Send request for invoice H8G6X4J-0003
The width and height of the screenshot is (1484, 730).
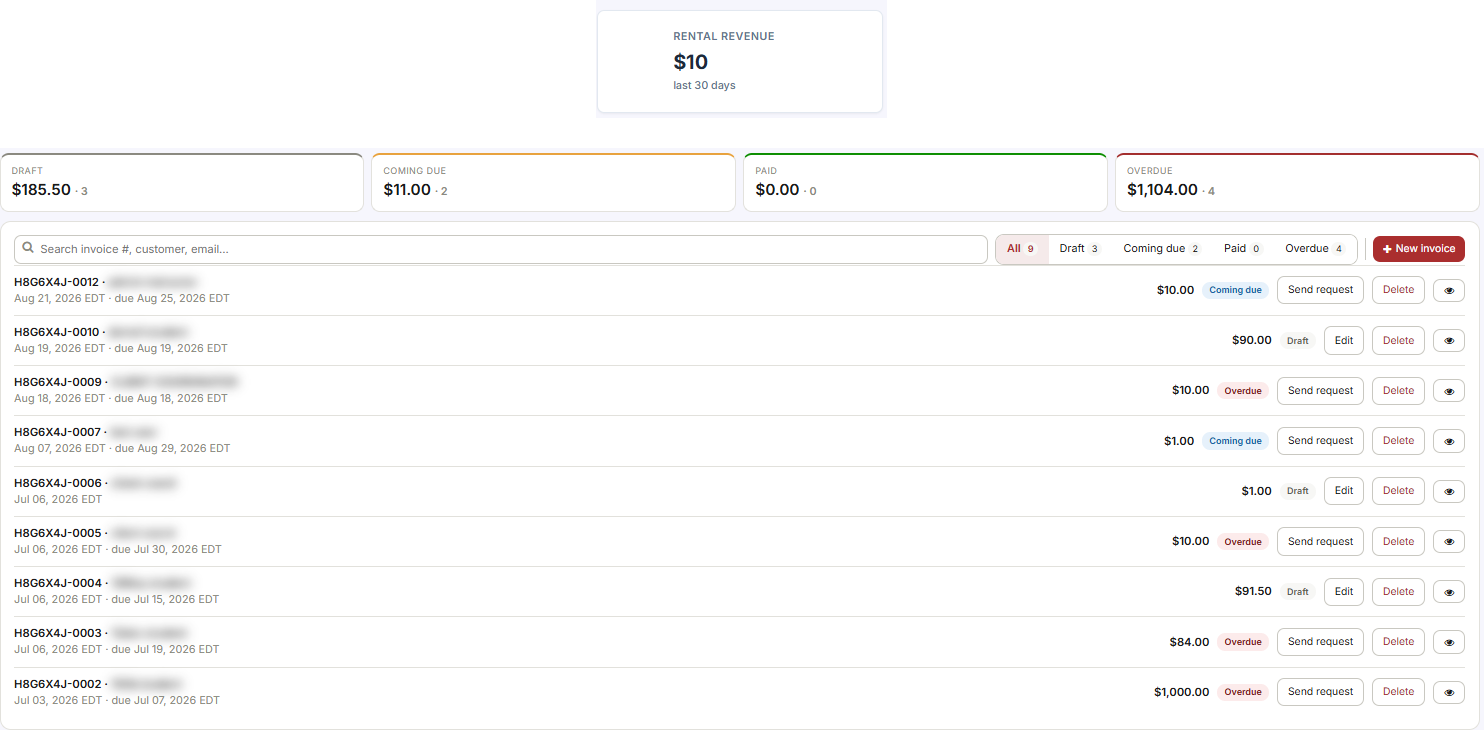pos(1320,642)
